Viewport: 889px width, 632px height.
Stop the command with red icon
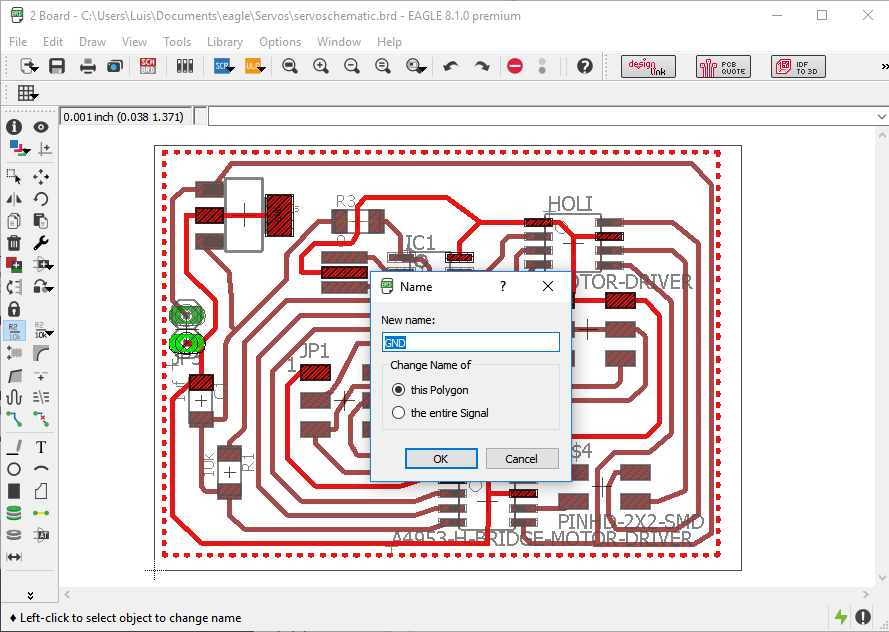click(x=515, y=66)
